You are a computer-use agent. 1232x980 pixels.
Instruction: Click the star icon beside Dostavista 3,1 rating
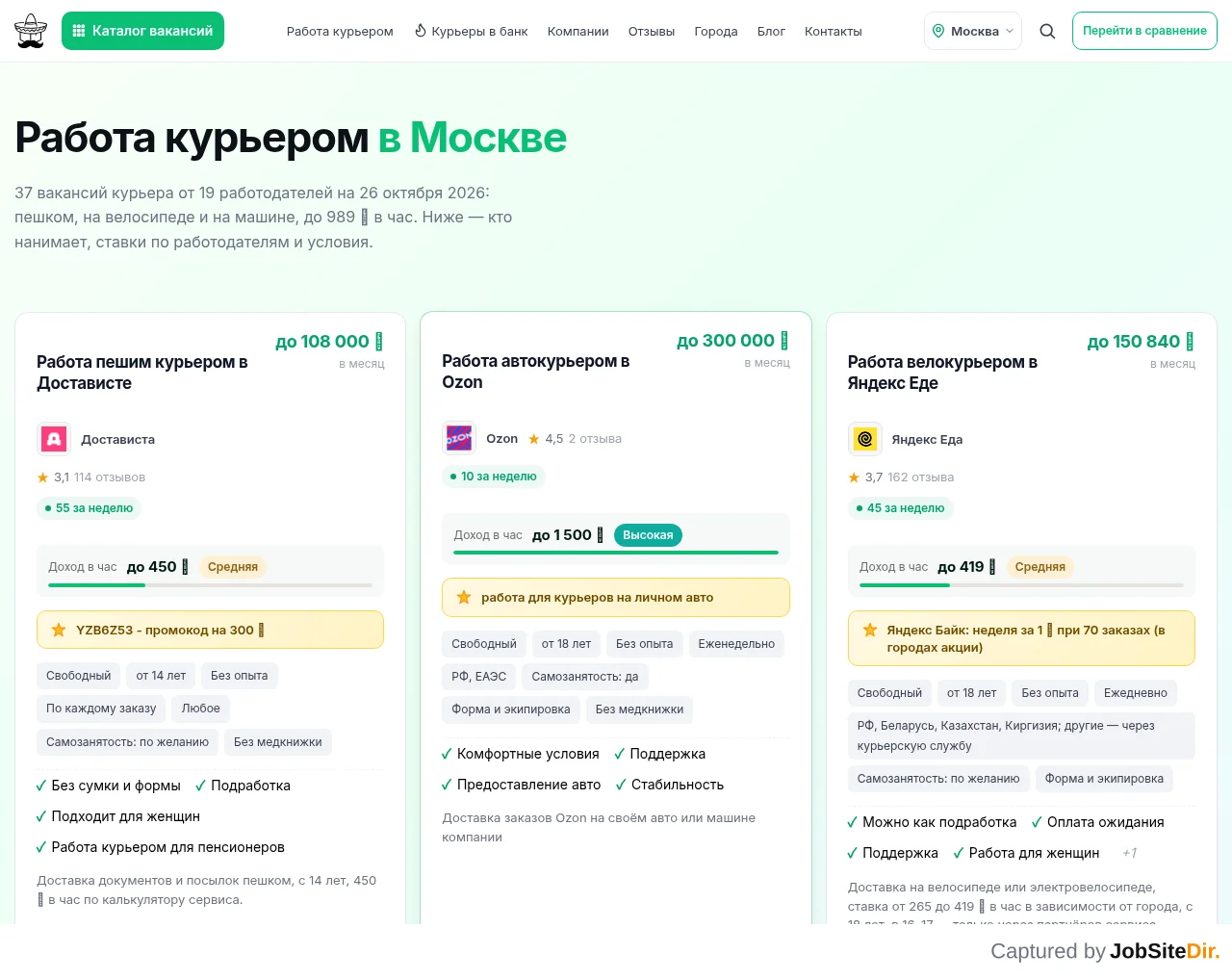(42, 477)
